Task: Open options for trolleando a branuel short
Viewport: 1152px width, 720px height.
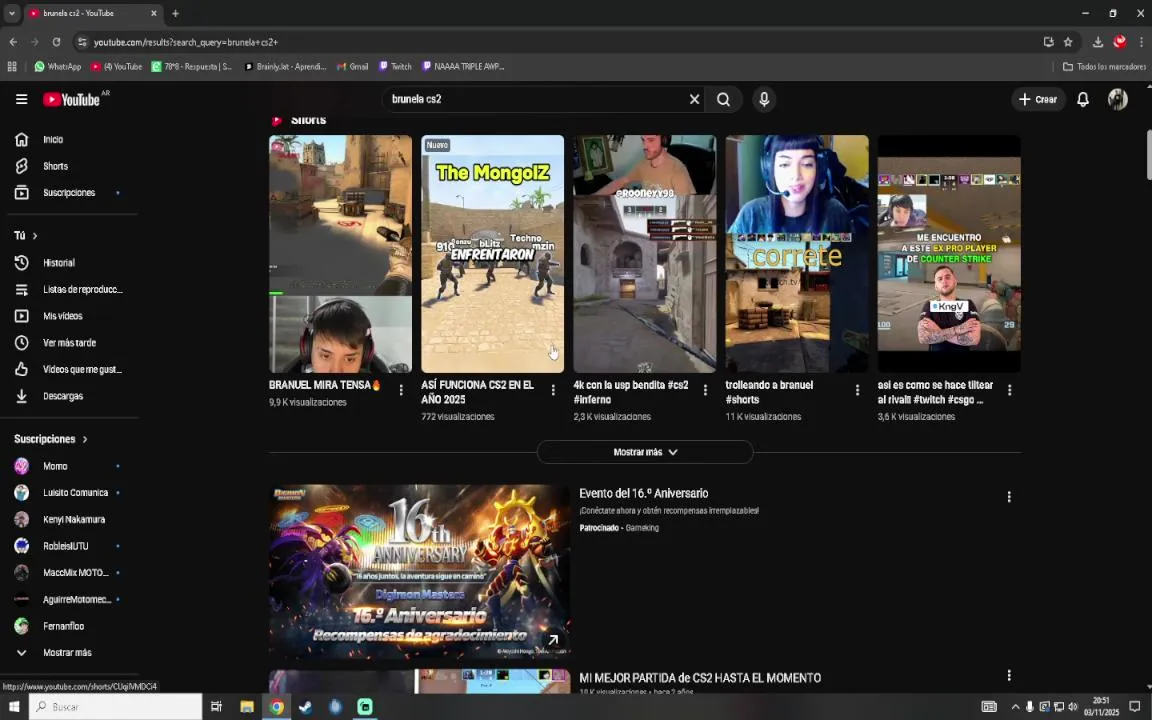Action: tap(857, 390)
